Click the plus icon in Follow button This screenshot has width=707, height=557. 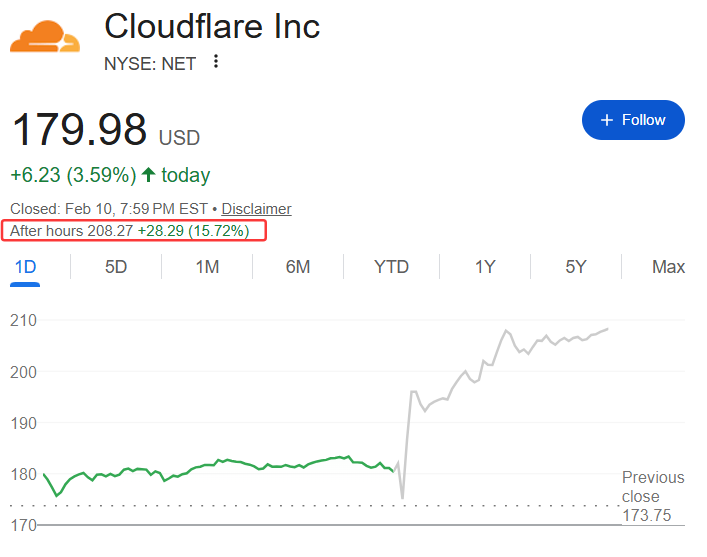click(x=606, y=120)
